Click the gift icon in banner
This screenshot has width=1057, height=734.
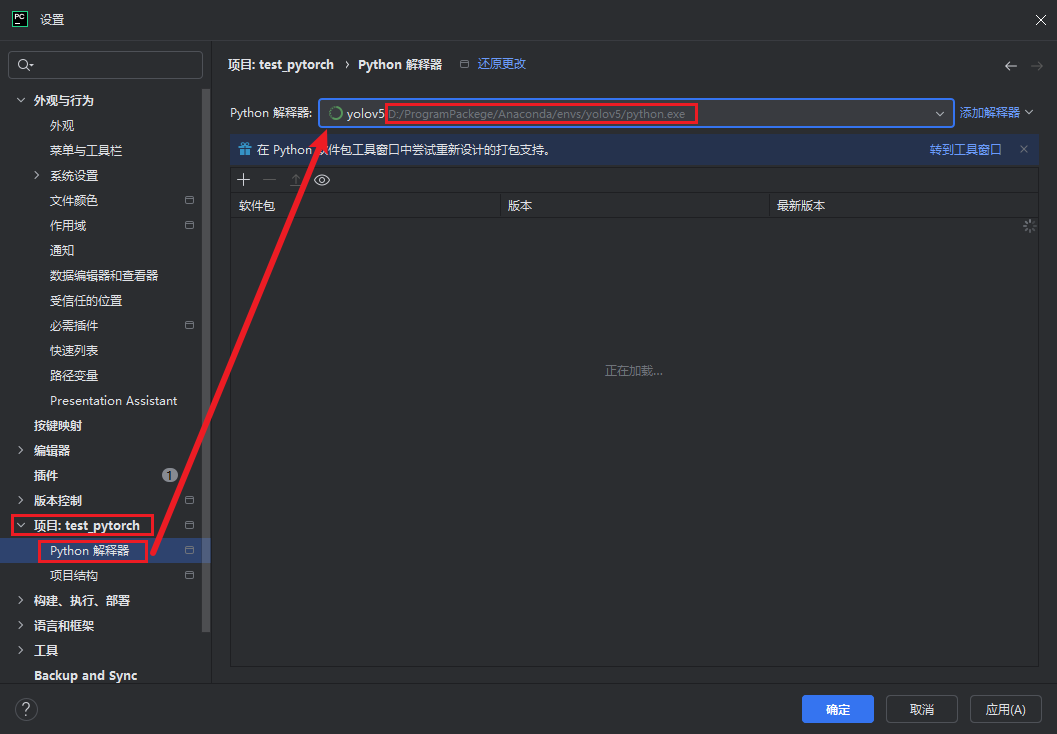244,149
